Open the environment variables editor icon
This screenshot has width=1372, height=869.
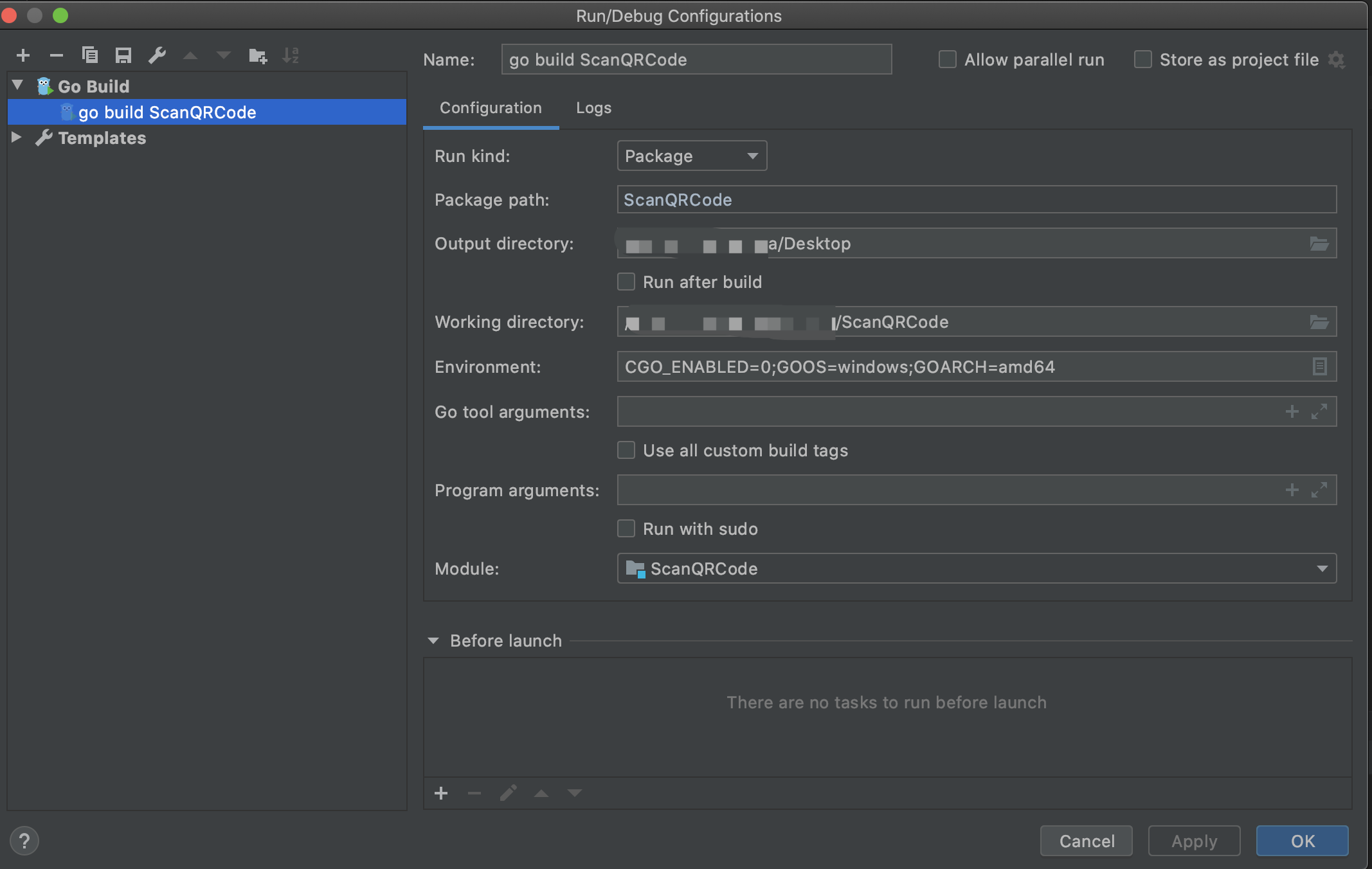tap(1319, 367)
